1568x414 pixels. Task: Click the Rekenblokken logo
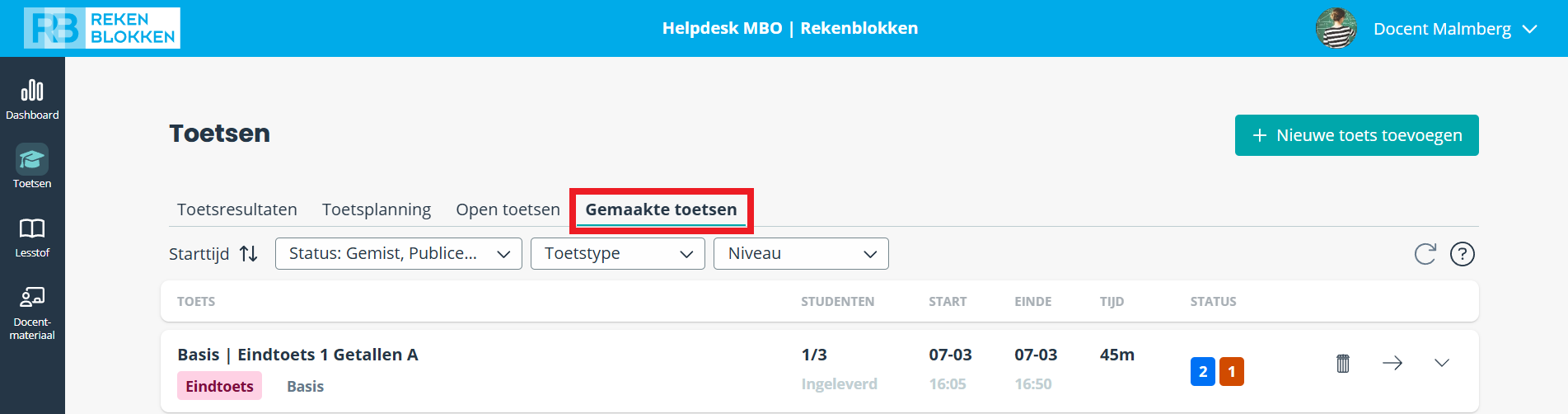(x=102, y=28)
